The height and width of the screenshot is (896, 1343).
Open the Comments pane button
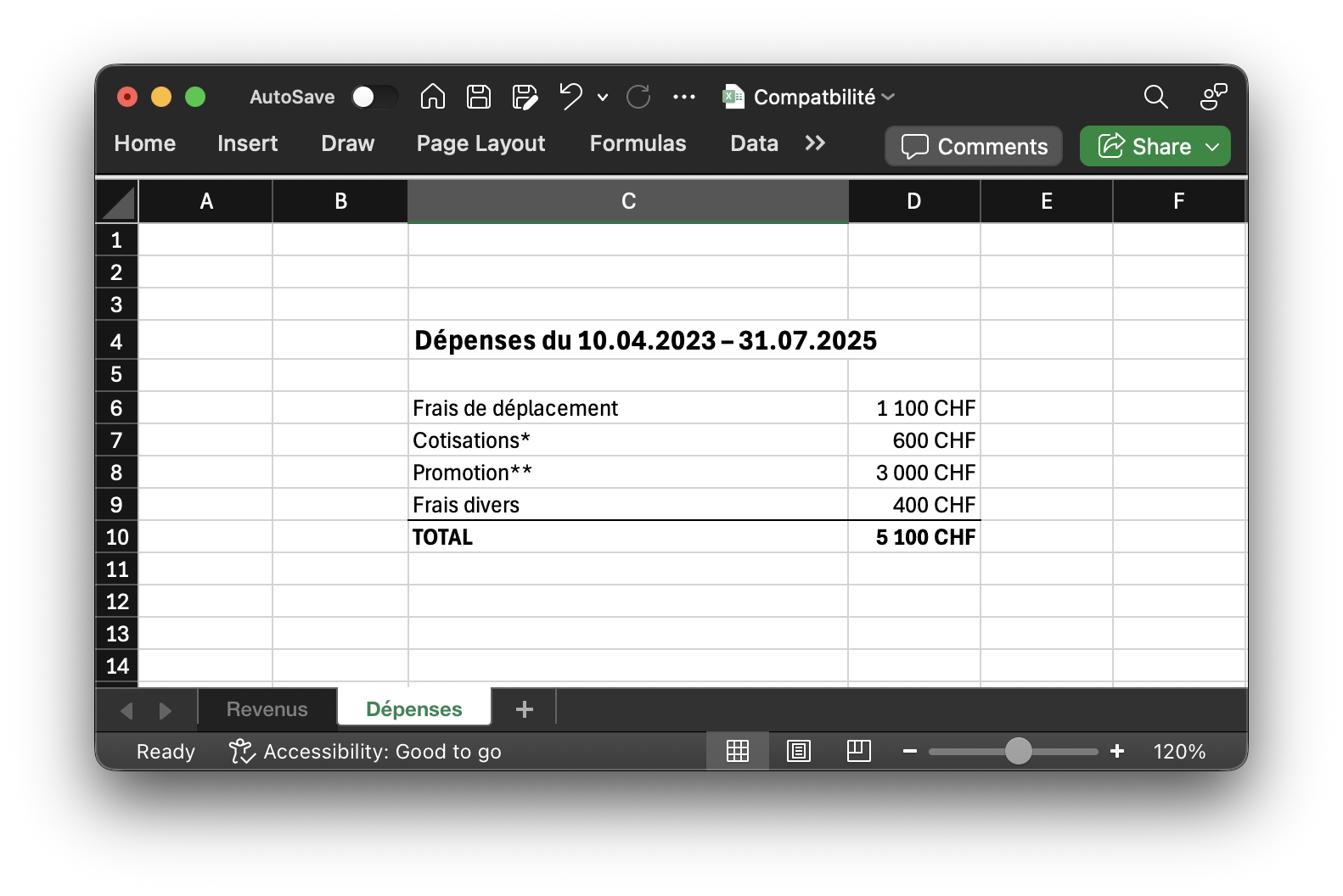coord(974,146)
